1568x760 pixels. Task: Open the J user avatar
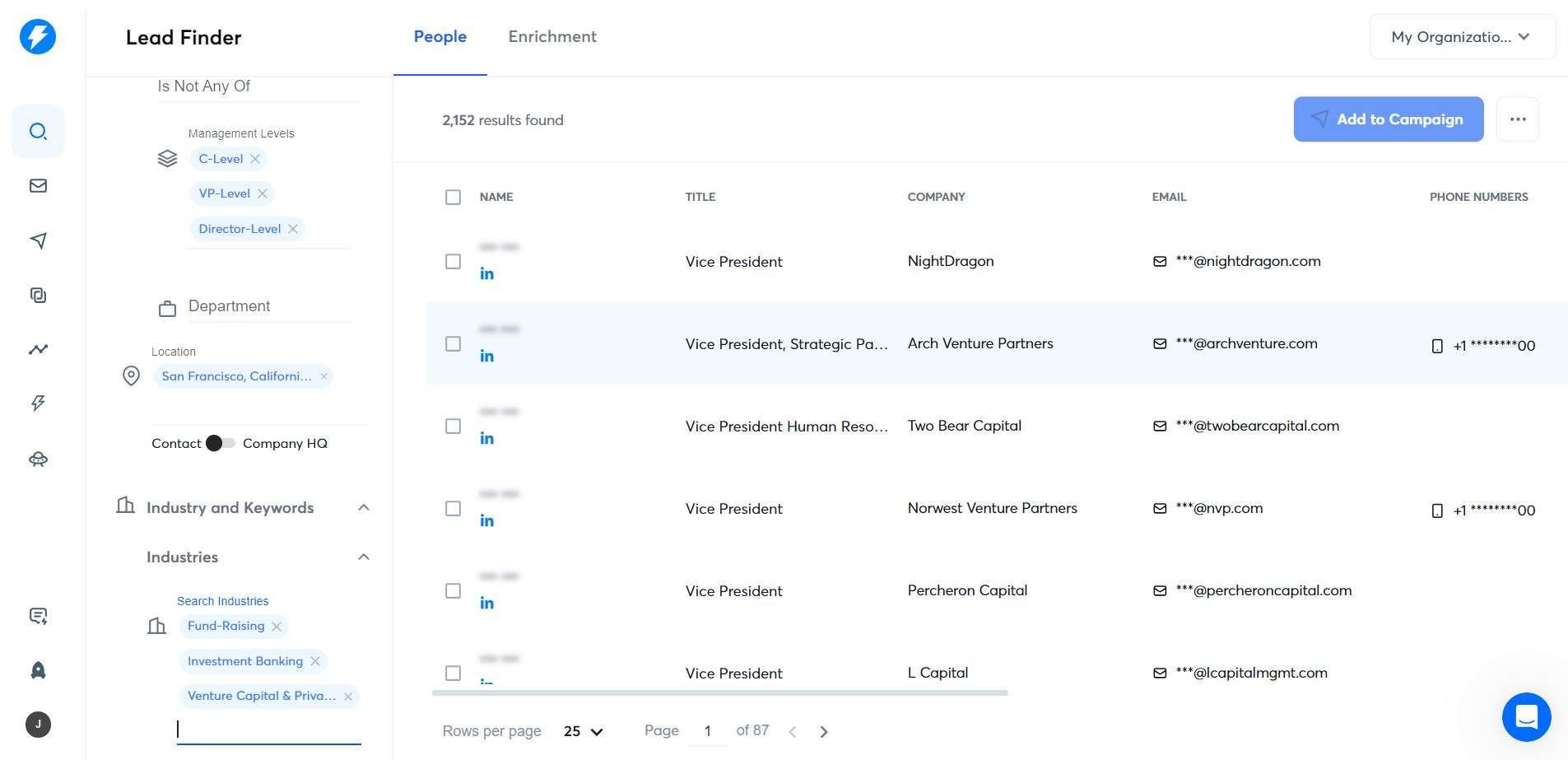pyautogui.click(x=38, y=725)
